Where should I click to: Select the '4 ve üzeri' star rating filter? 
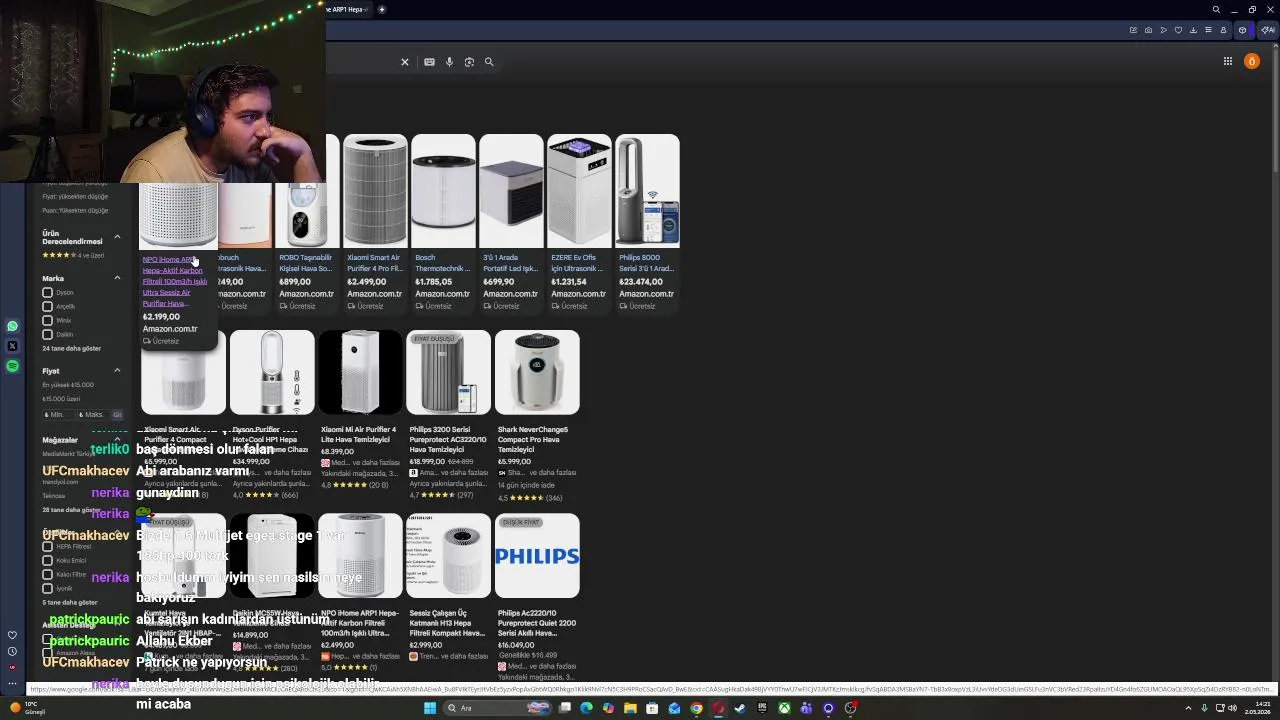73,255
